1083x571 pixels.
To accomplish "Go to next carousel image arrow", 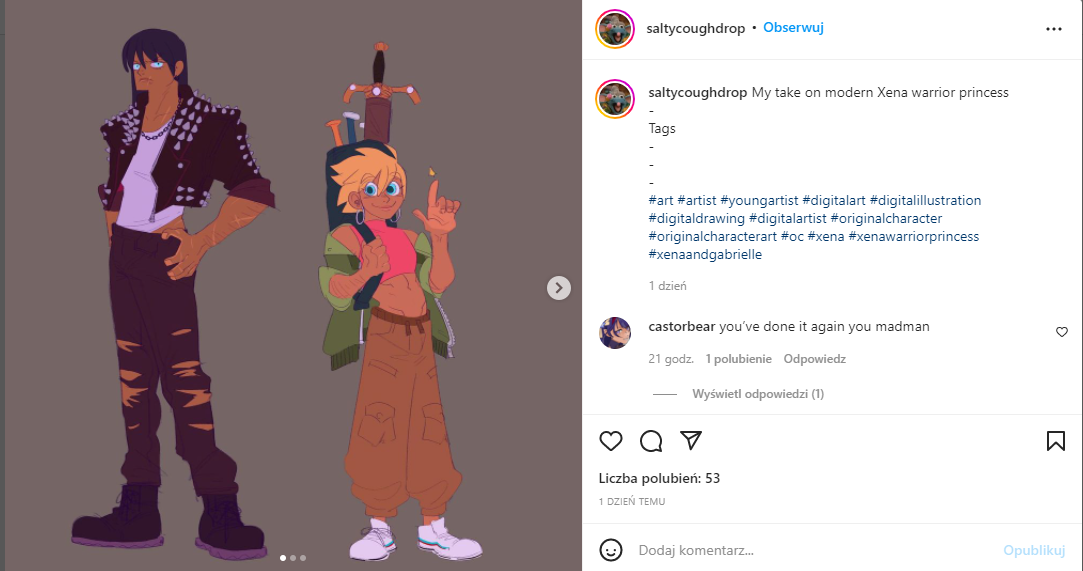I will tap(559, 288).
